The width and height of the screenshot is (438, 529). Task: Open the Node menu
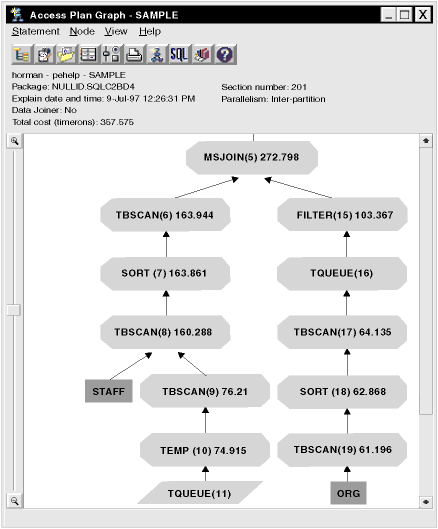click(82, 31)
